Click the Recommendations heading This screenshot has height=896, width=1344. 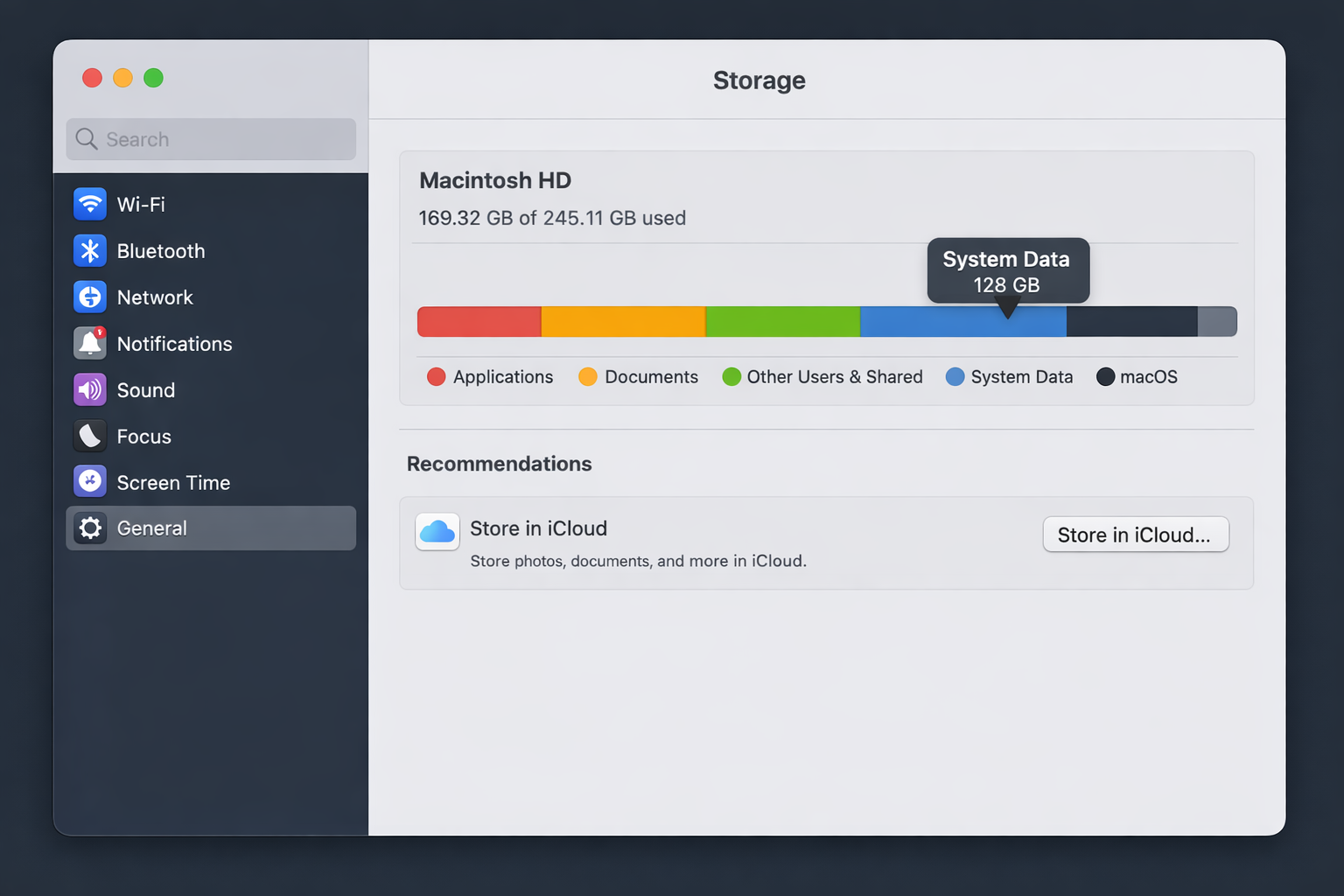(500, 464)
